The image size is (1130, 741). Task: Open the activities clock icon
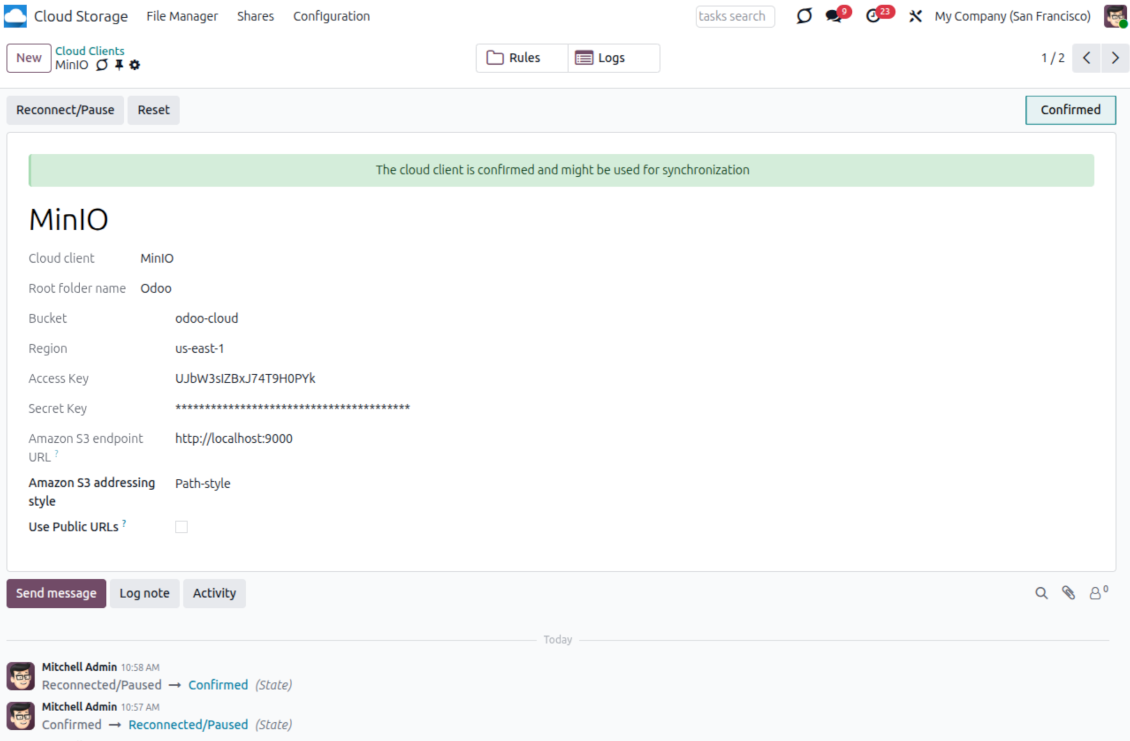click(x=873, y=16)
